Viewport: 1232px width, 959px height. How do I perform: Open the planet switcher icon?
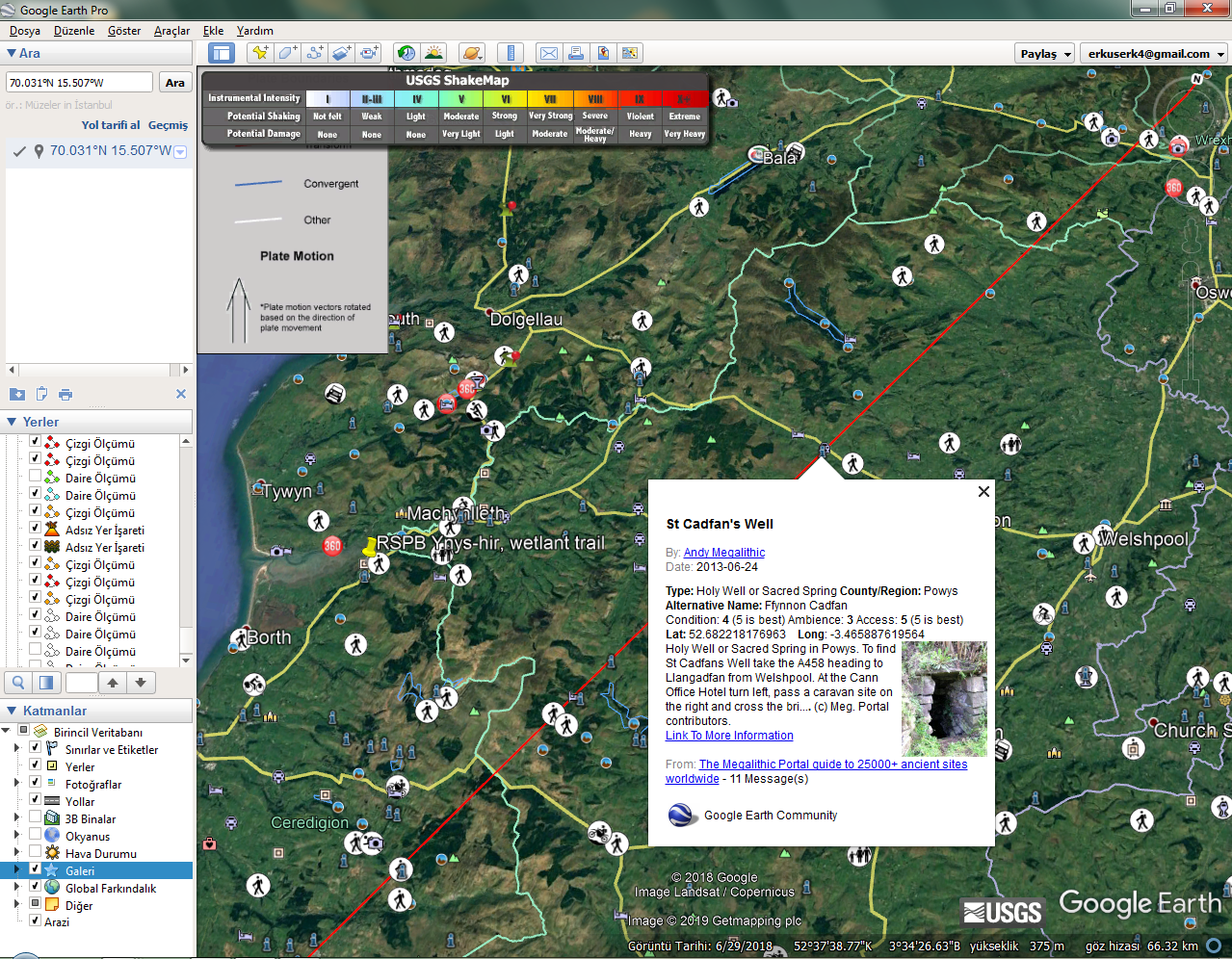tap(472, 53)
